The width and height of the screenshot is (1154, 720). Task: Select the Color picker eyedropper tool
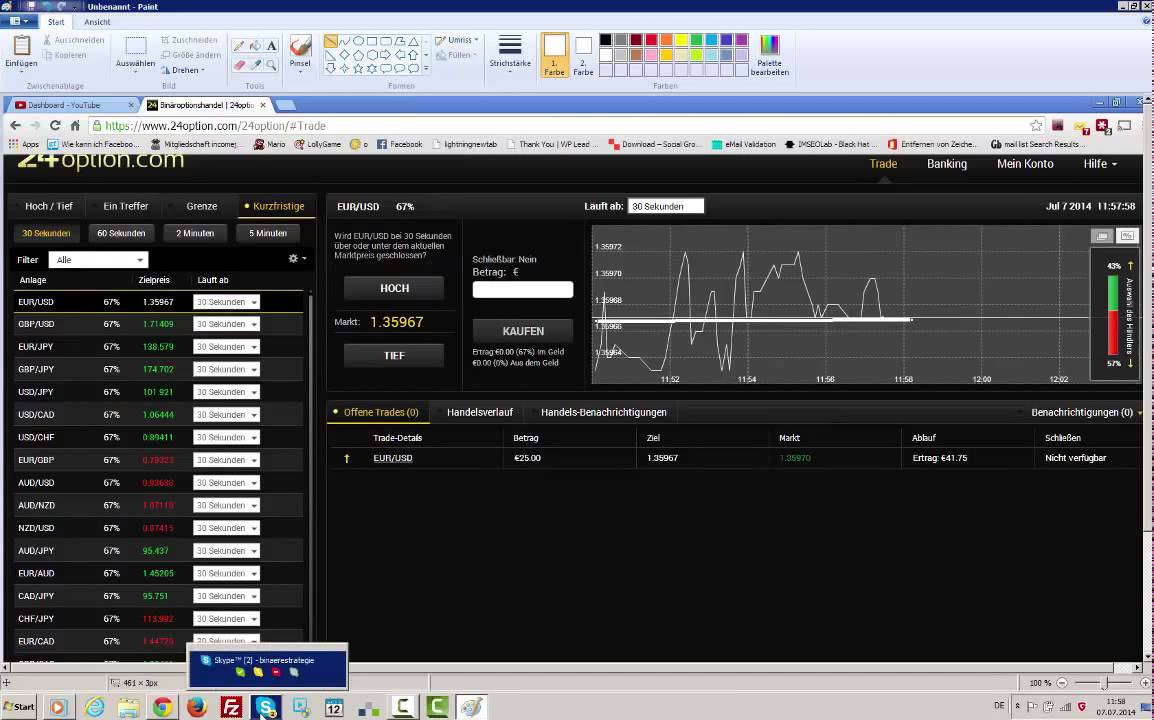(255, 65)
